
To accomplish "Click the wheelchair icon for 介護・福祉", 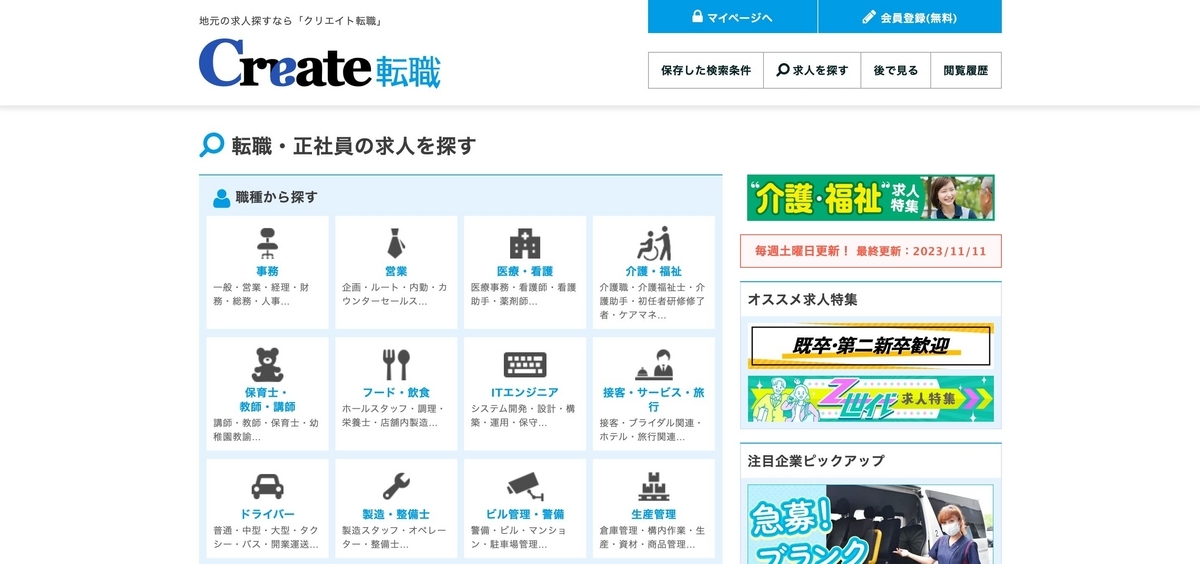I will [654, 243].
